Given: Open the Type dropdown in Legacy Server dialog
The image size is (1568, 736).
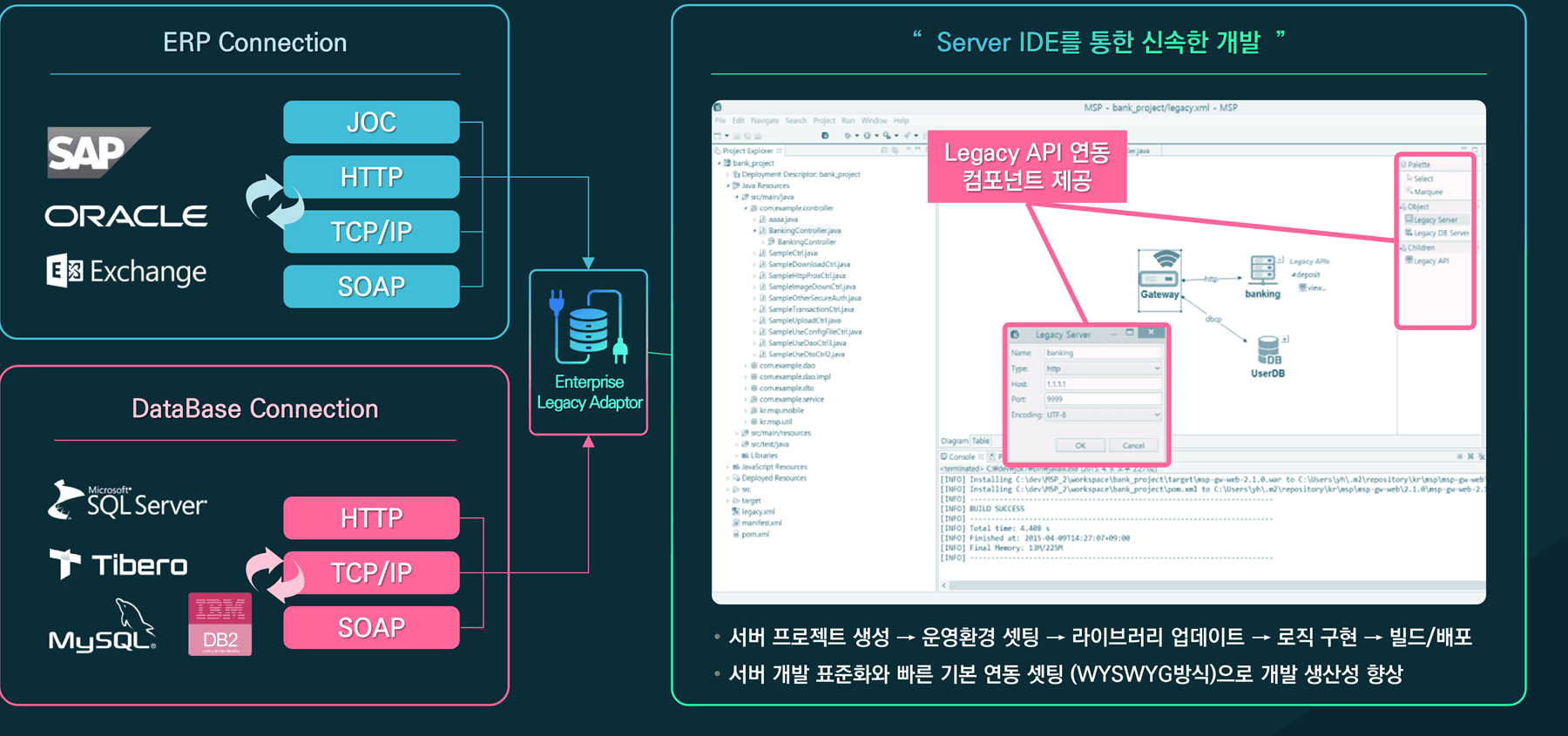Looking at the screenshot, I should coord(1104,368).
